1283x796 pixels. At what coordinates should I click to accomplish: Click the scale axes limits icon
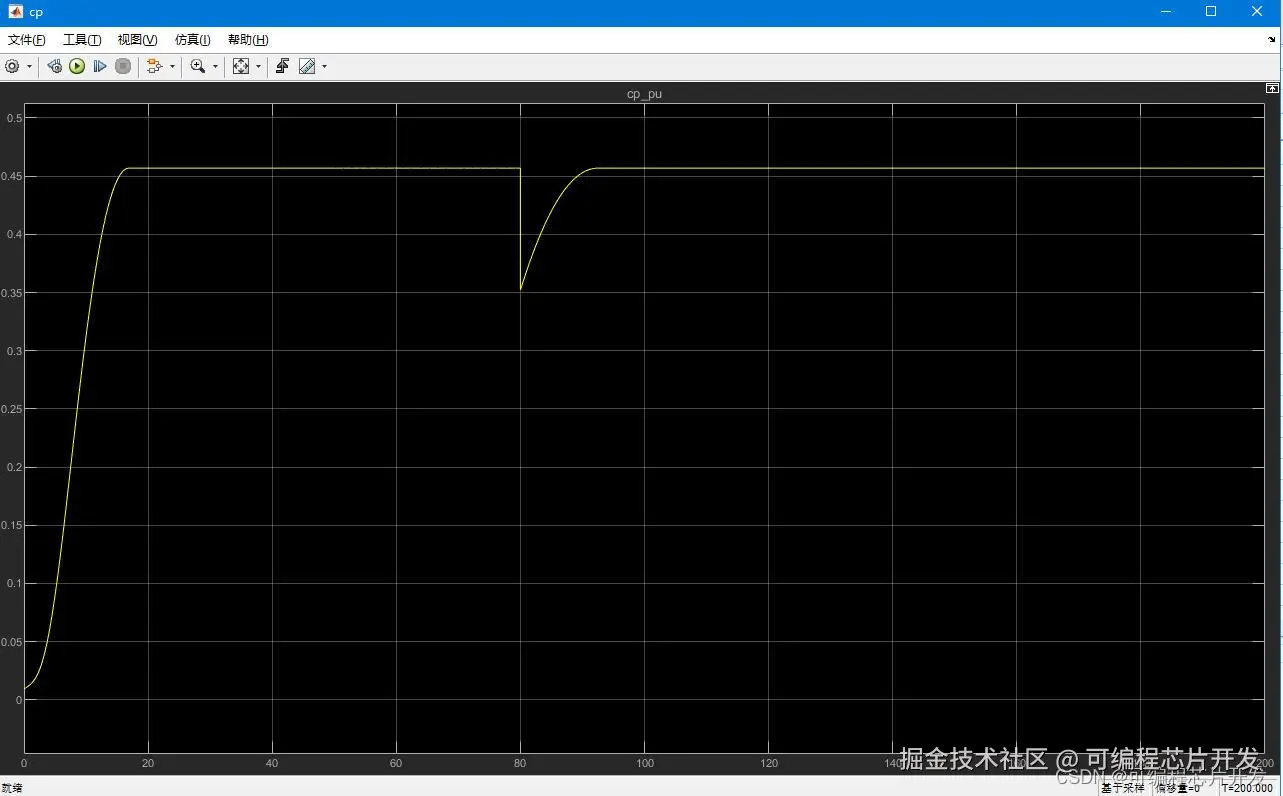tap(241, 66)
